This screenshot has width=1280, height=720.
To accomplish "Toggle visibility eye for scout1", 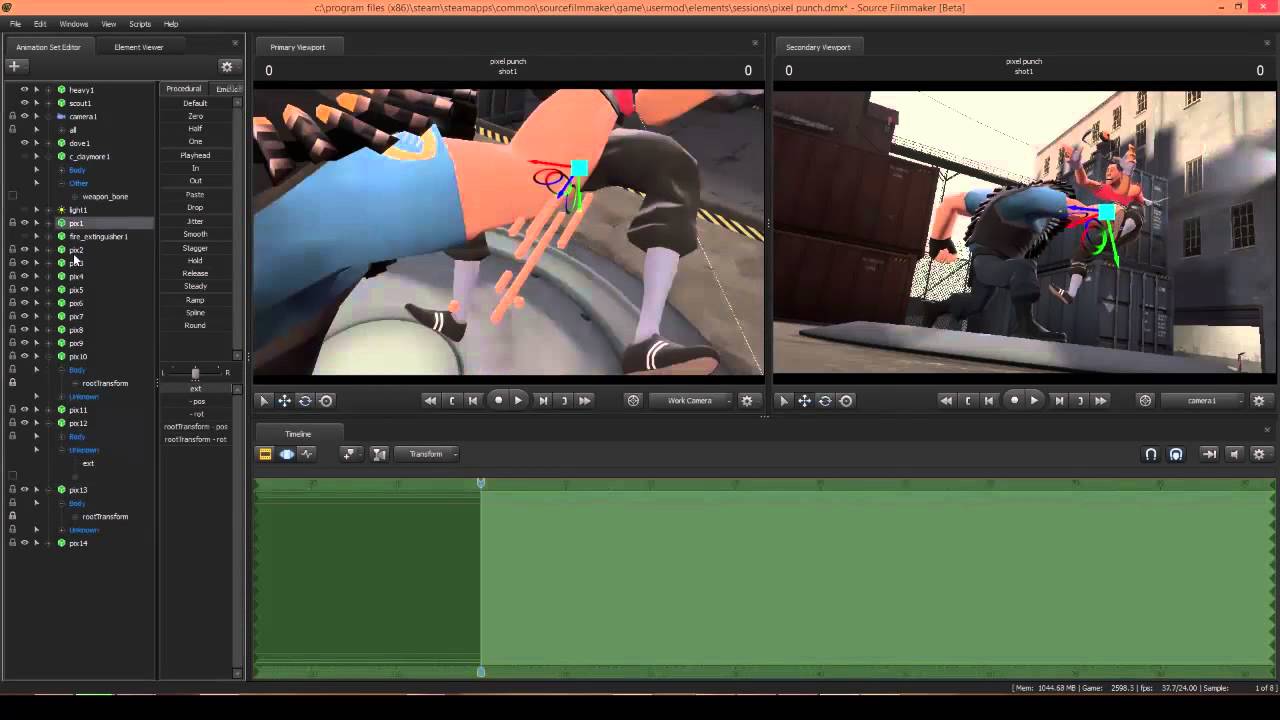I will point(24,103).
